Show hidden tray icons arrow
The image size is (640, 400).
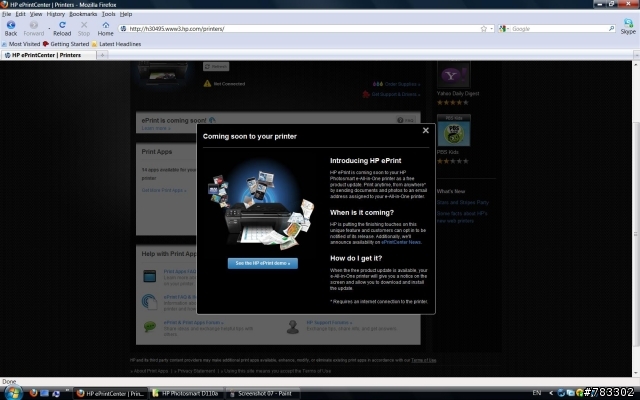click(x=551, y=393)
